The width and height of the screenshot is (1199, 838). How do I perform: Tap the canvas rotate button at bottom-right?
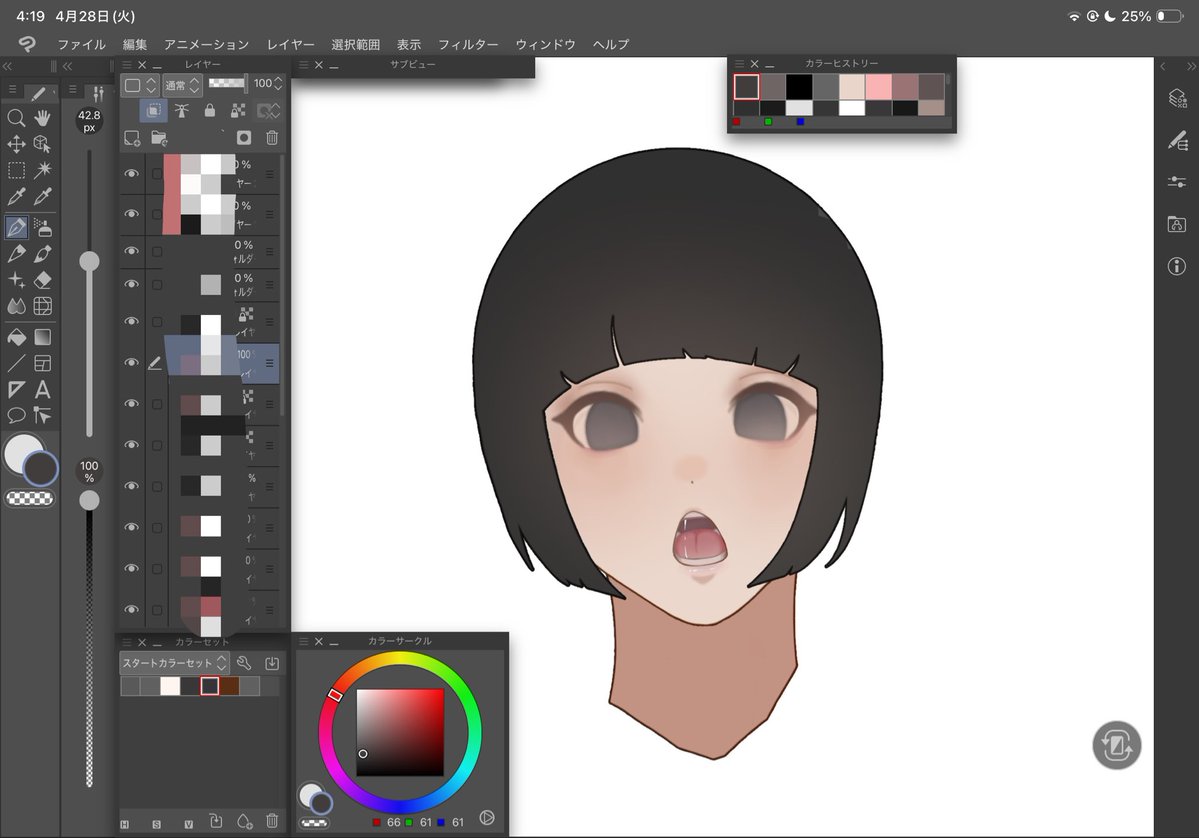(x=1116, y=745)
